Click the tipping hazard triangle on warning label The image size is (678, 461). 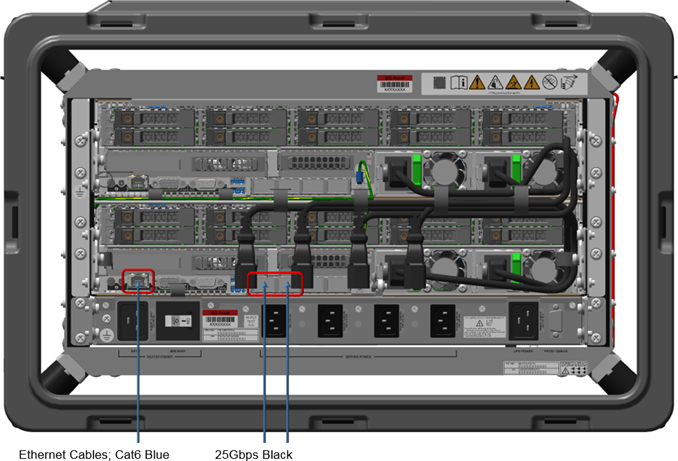(x=495, y=82)
